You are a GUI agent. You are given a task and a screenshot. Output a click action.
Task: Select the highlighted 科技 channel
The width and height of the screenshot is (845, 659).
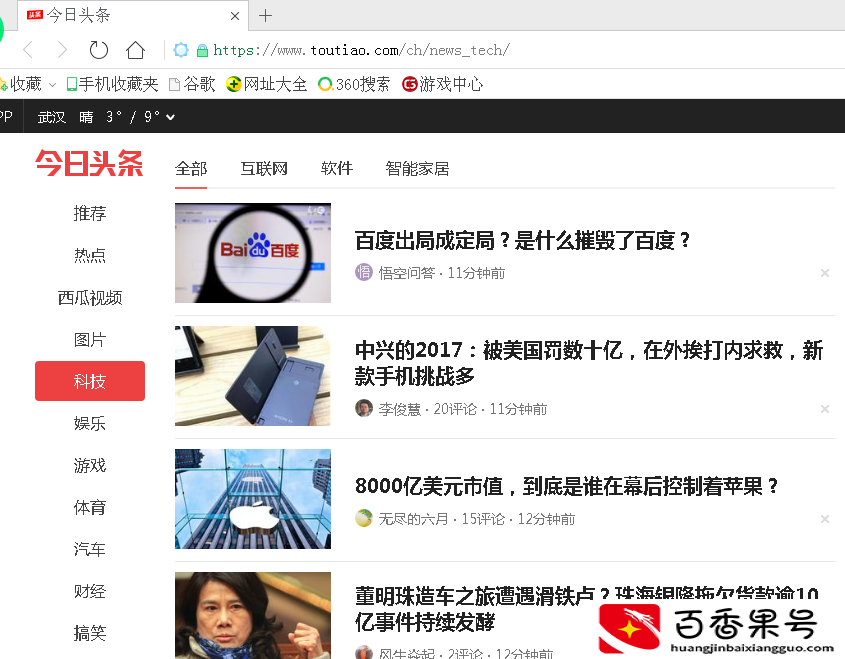point(90,381)
